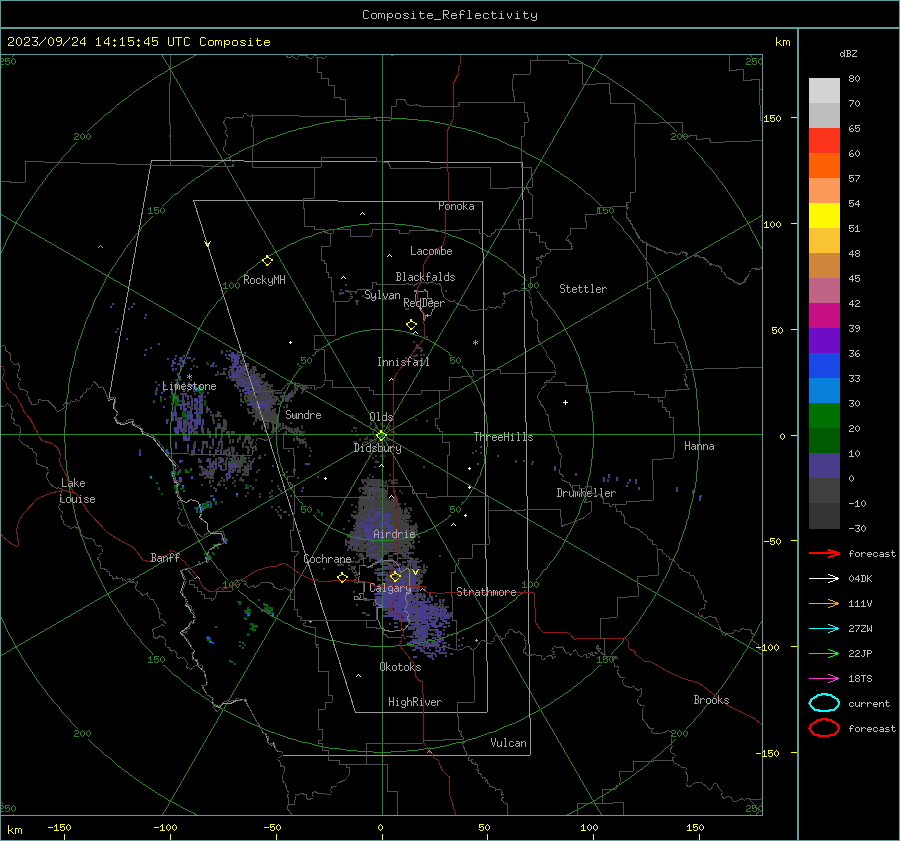Click the blue 36 dBZ color swatch

(x=824, y=365)
